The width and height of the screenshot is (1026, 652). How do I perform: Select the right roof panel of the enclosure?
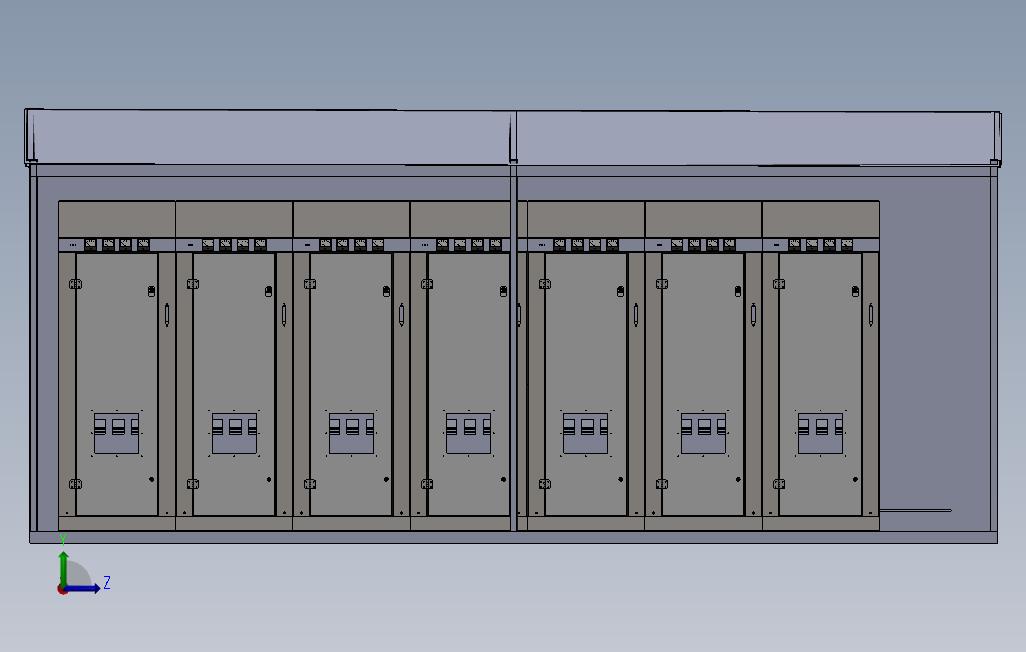click(x=758, y=137)
